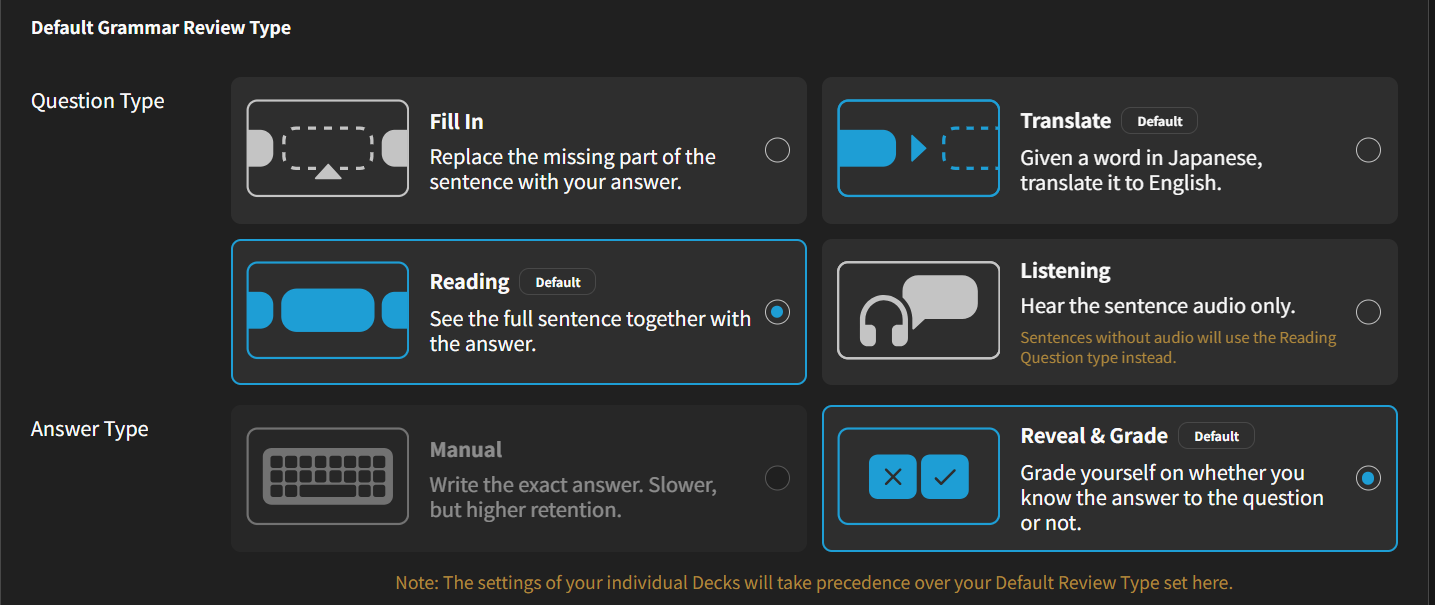Click the Fill In card title

(x=457, y=122)
